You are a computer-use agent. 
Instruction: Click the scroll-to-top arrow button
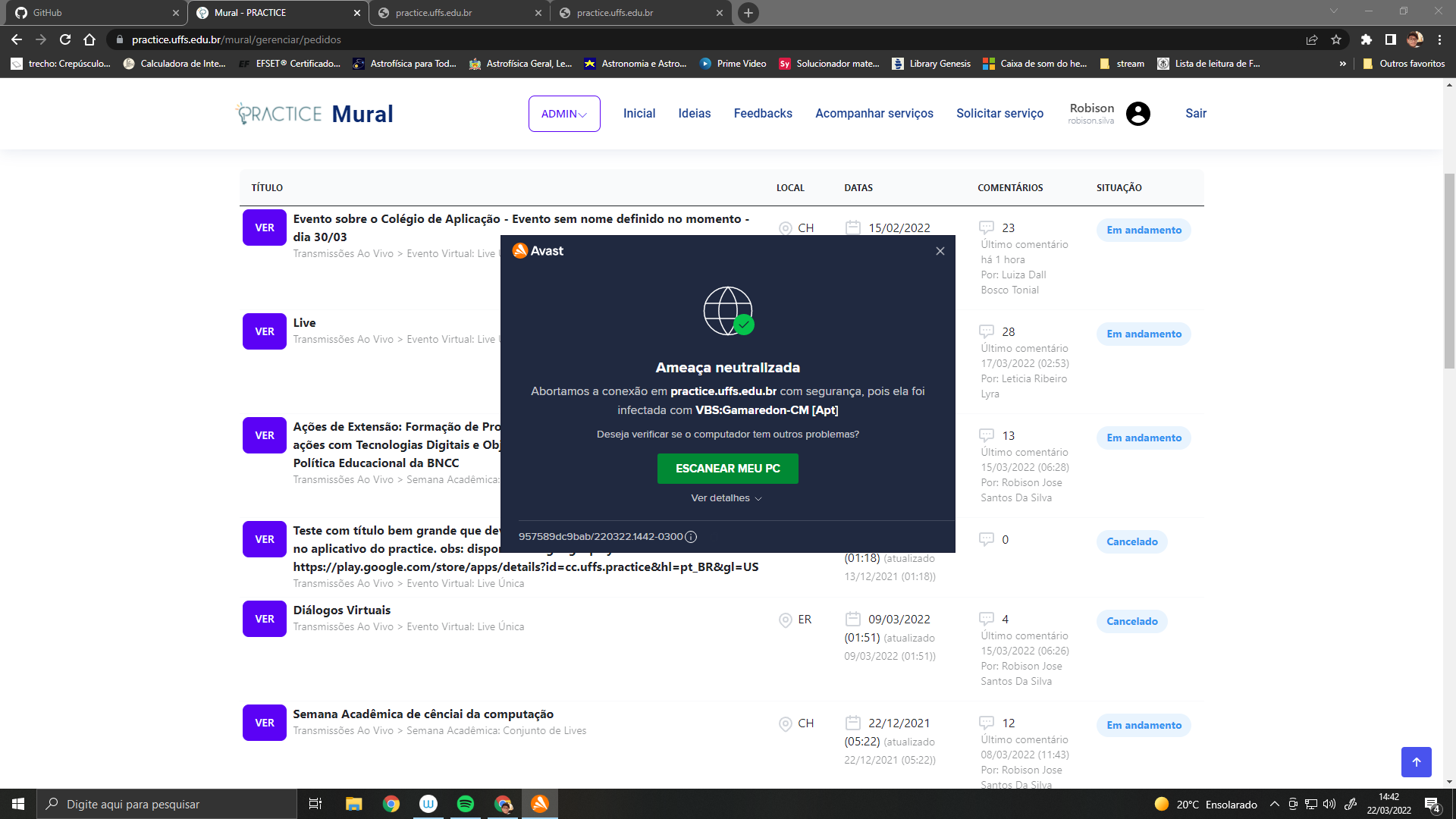point(1416,762)
